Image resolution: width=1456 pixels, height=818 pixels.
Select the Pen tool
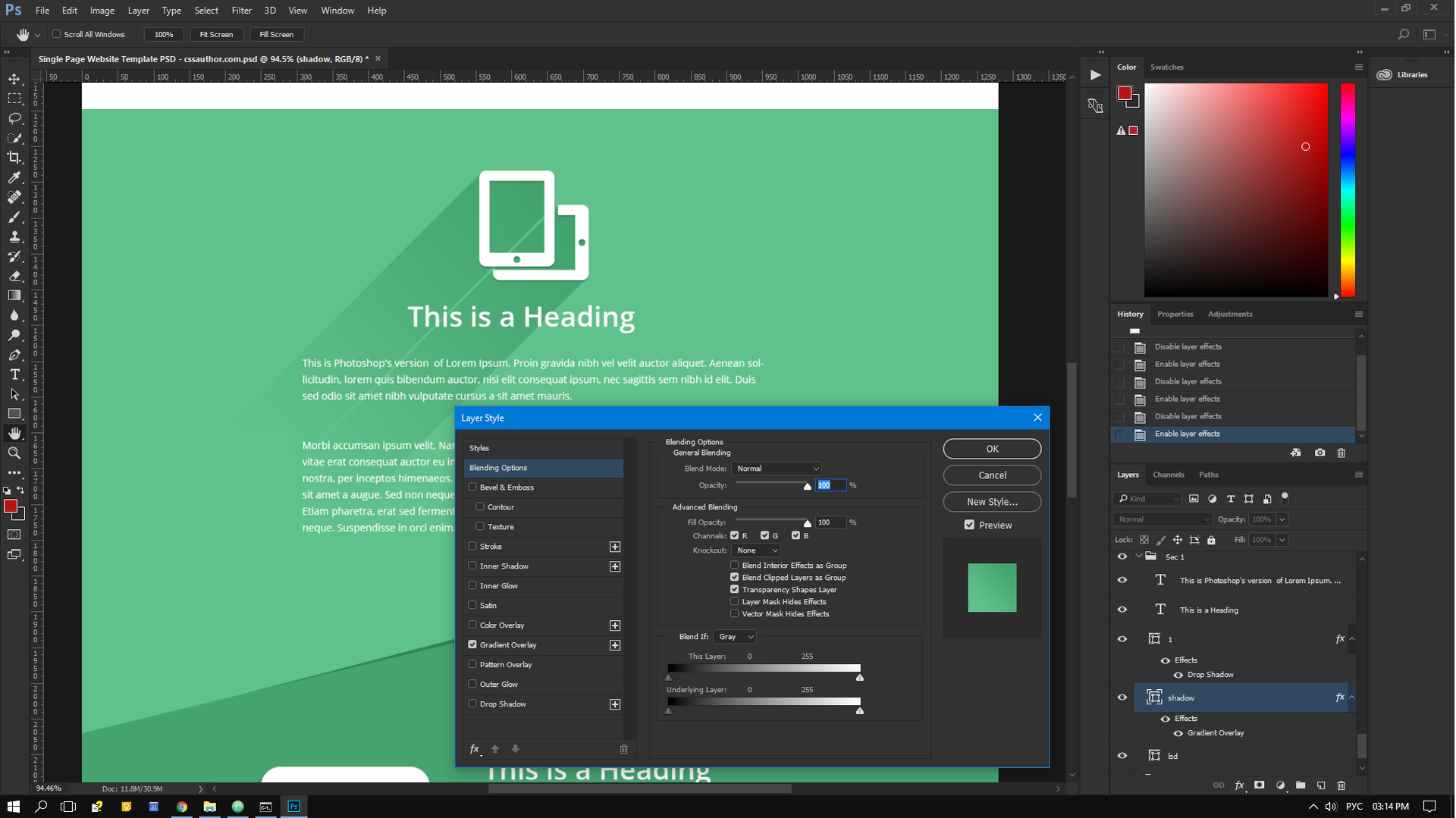pos(14,355)
